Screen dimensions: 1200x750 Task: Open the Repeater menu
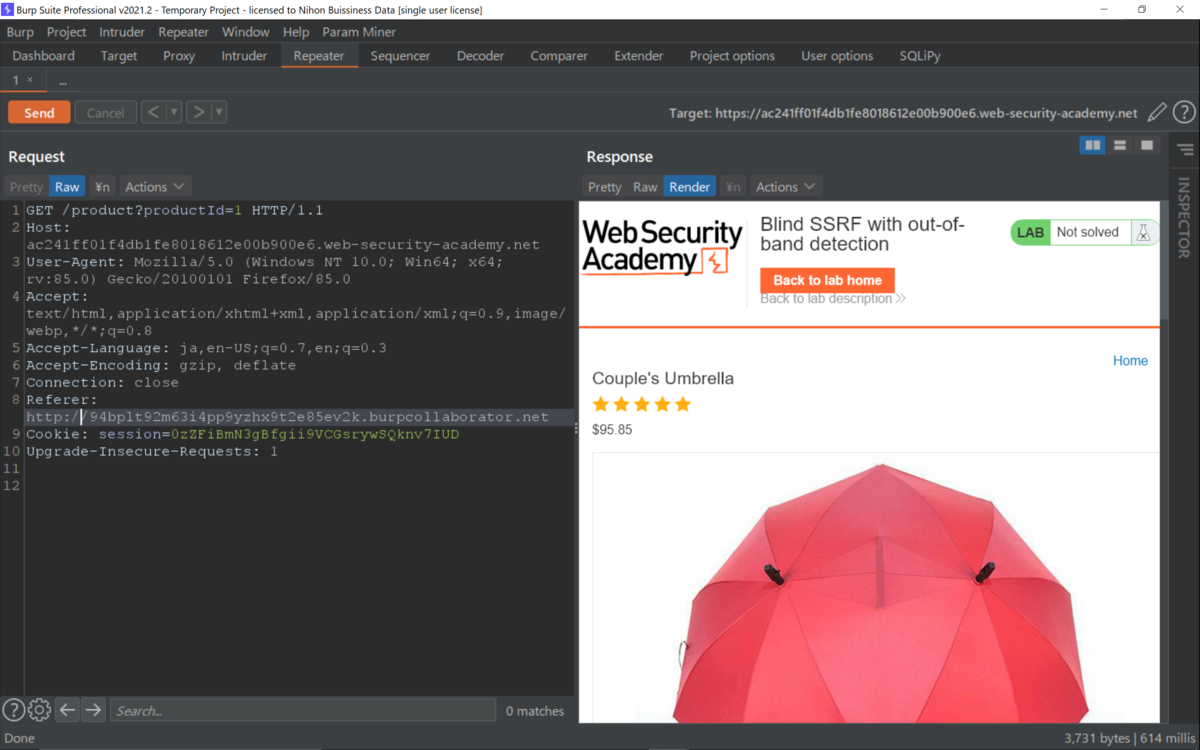[x=183, y=32]
